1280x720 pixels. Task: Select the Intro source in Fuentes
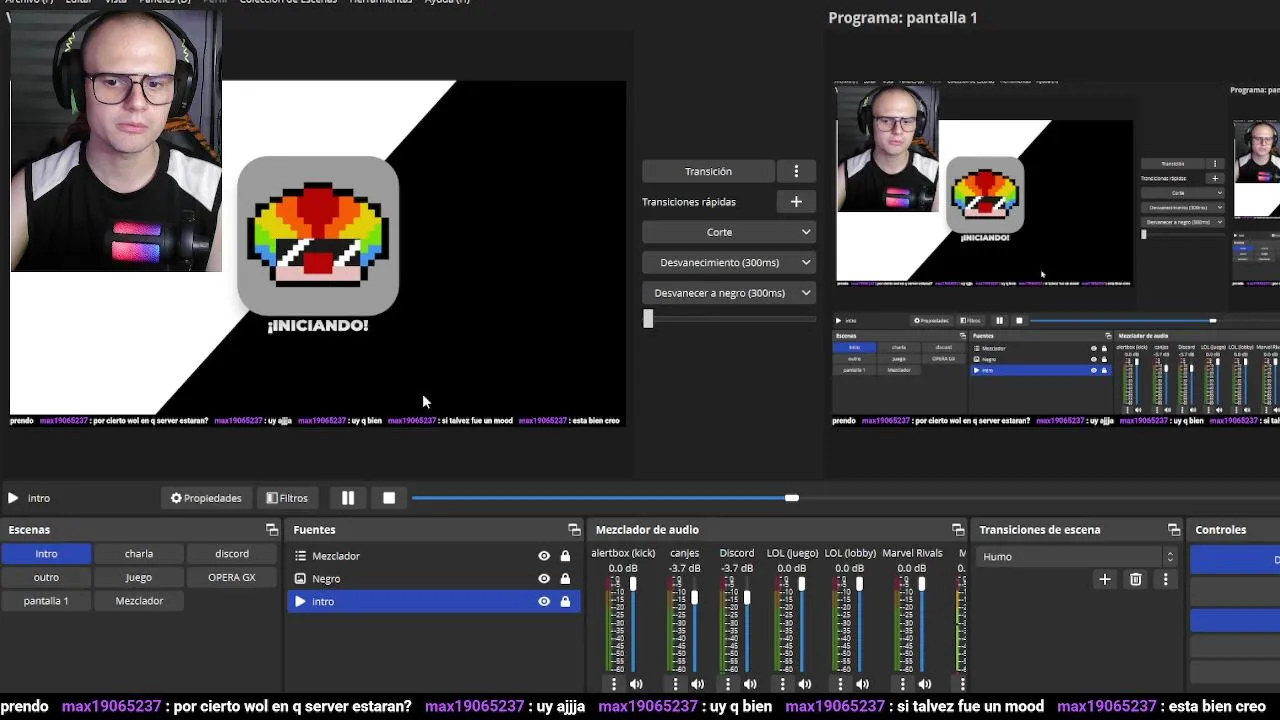pyautogui.click(x=433, y=601)
